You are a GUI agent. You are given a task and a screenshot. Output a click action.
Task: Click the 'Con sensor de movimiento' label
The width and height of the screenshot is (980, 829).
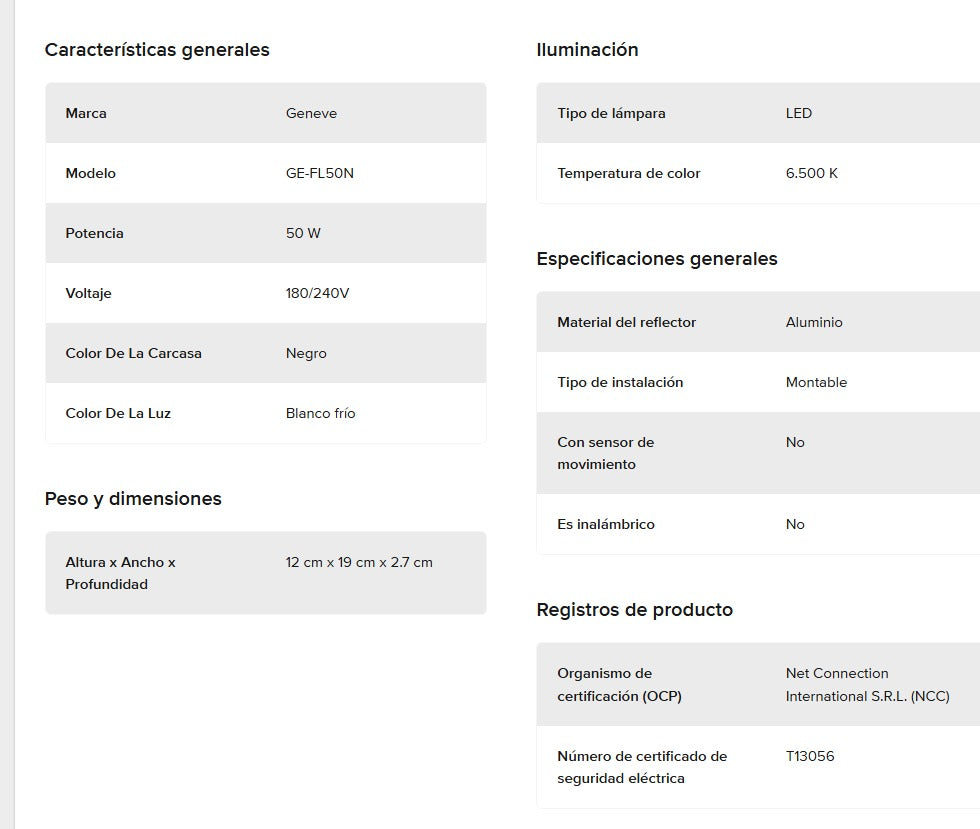605,453
